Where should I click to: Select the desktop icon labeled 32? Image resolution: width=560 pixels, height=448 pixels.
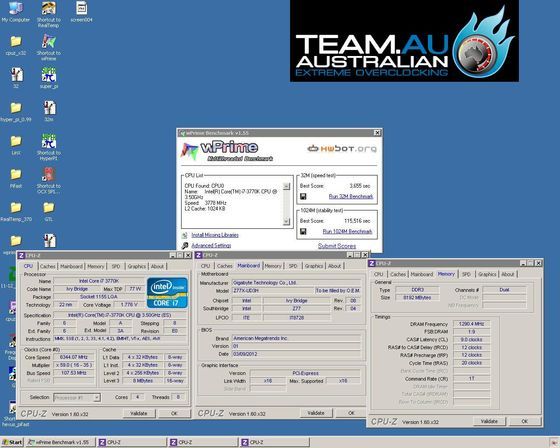[16, 78]
